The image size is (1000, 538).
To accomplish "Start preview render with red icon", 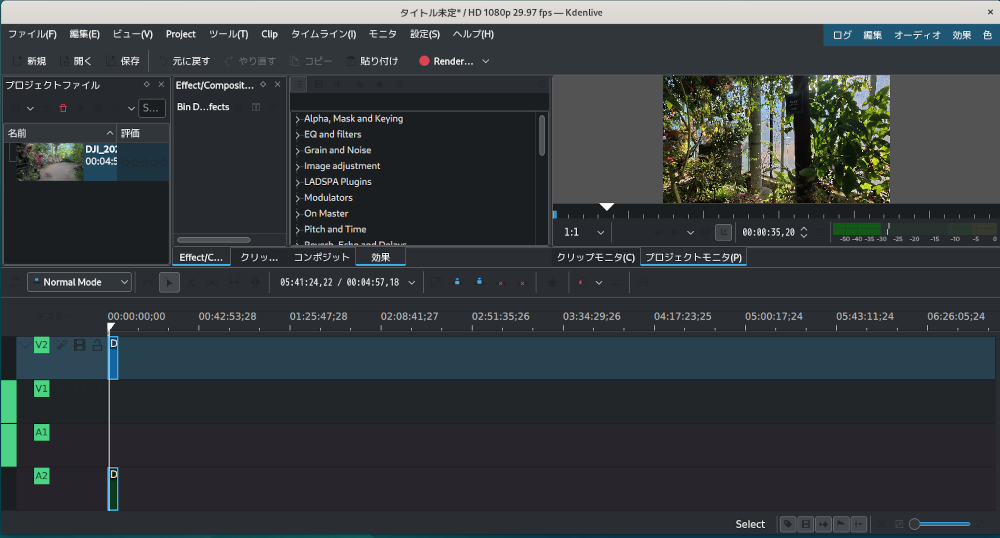I will pyautogui.click(x=580, y=282).
